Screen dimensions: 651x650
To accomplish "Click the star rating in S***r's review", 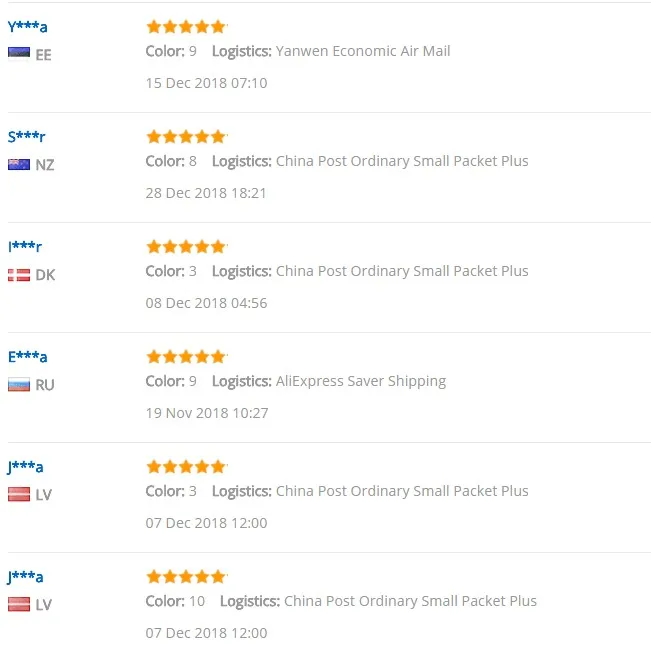I will (186, 137).
